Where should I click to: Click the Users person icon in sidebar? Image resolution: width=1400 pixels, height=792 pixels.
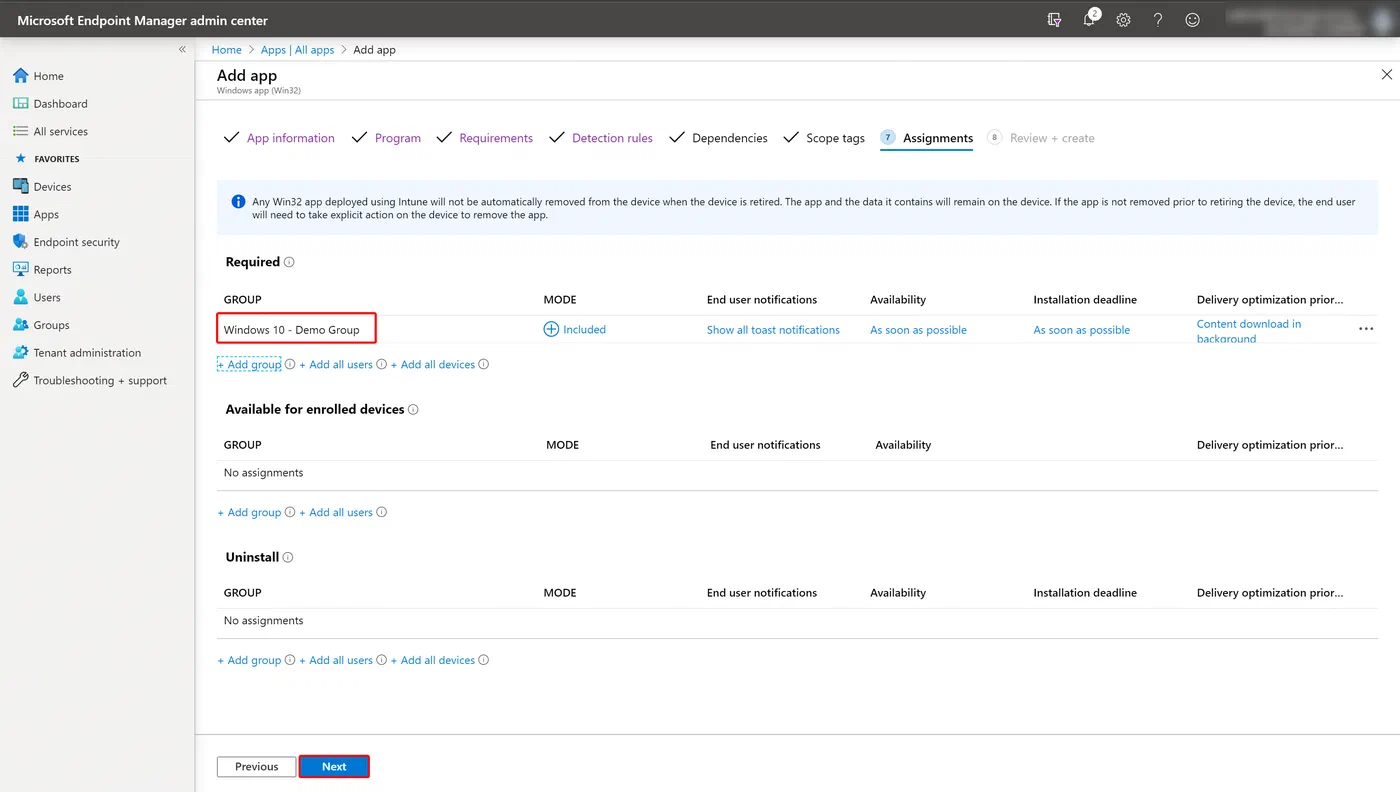pos(21,297)
